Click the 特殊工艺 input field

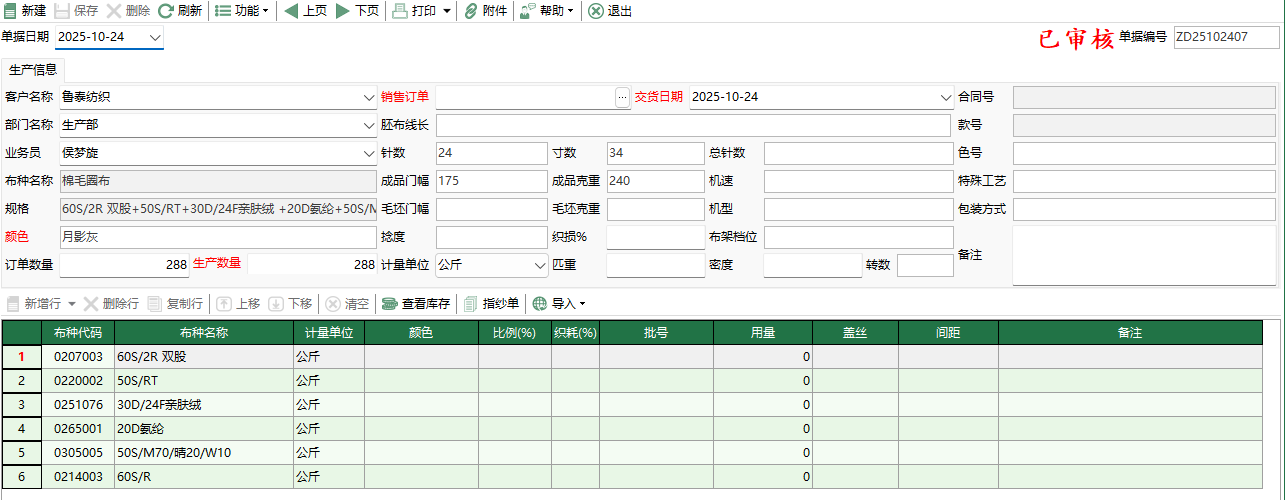pos(1145,181)
